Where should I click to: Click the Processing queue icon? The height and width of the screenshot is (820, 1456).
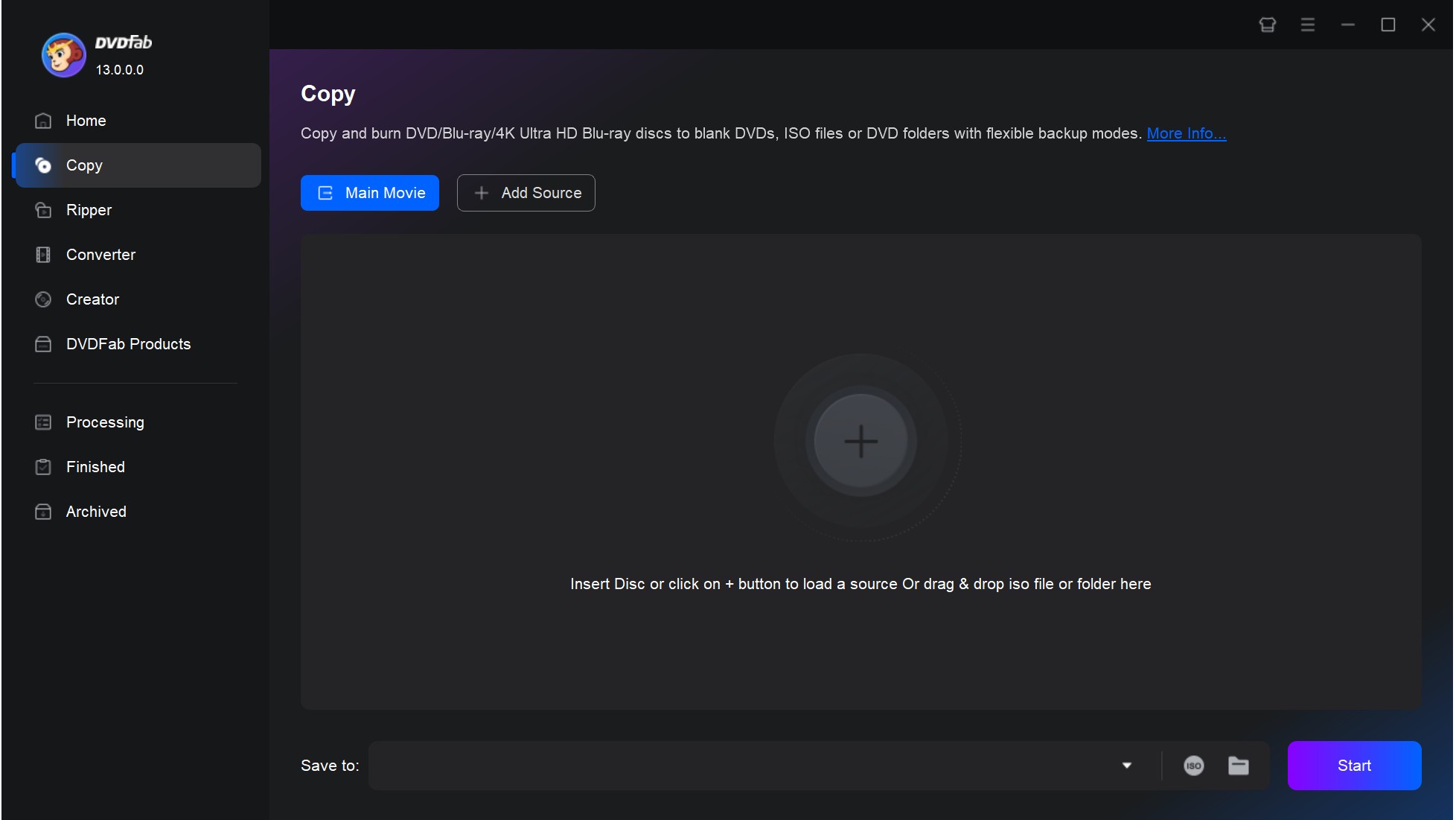pos(44,422)
